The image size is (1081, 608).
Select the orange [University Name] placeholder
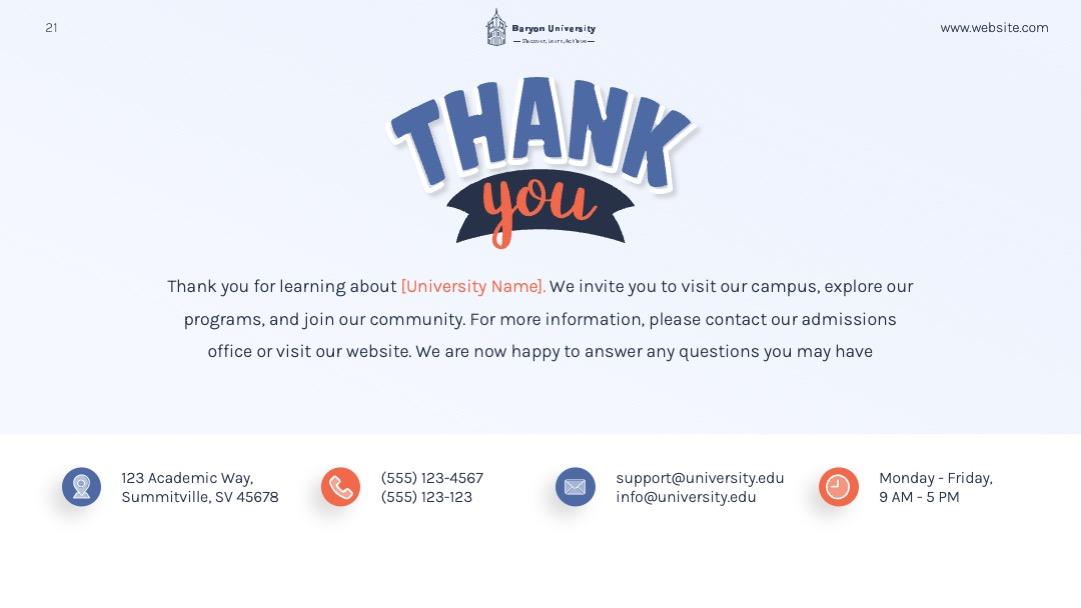473,287
